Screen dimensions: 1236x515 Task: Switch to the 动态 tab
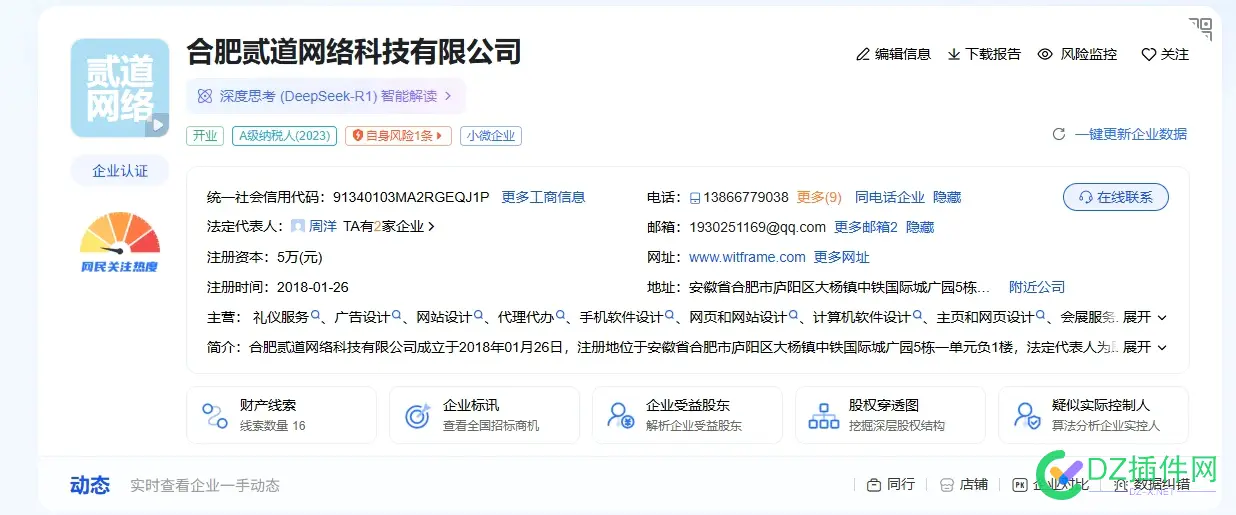tap(90, 485)
